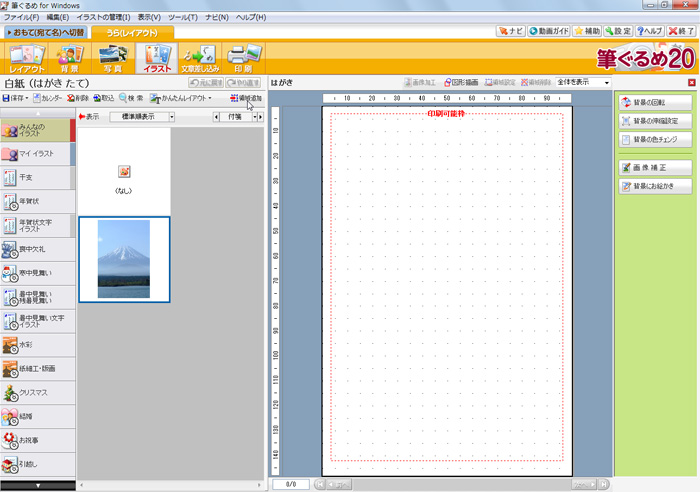The height and width of the screenshot is (492, 700).
Task: Click the 領域追加 add area icon
Action: pos(245,99)
